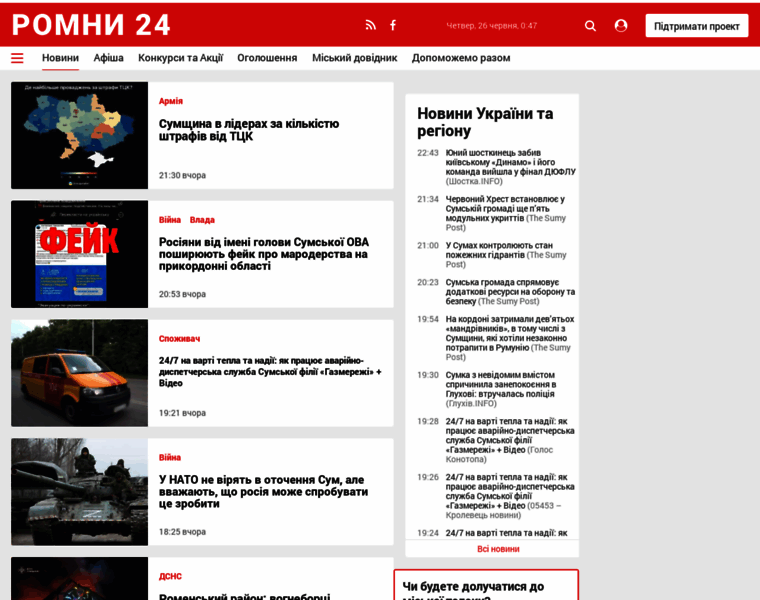
Task: Click the Всі новини link
Action: [498, 549]
